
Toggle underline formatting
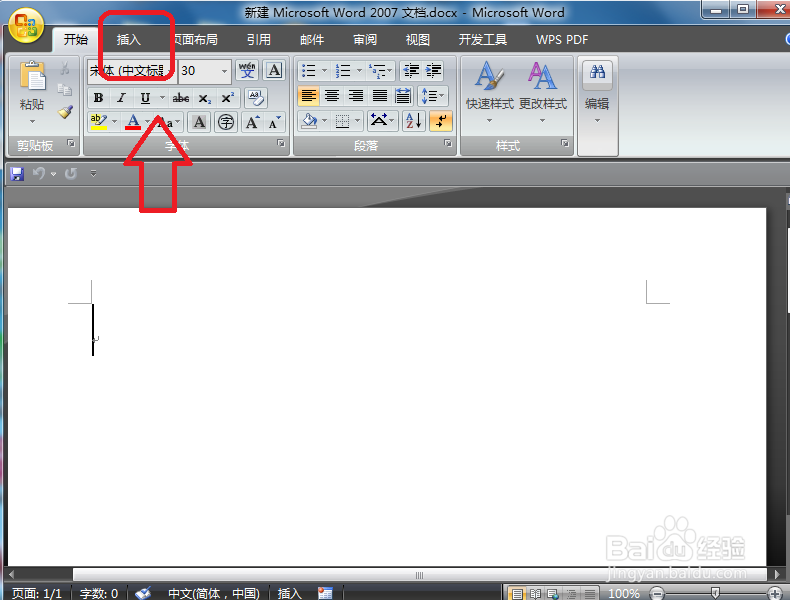(145, 98)
